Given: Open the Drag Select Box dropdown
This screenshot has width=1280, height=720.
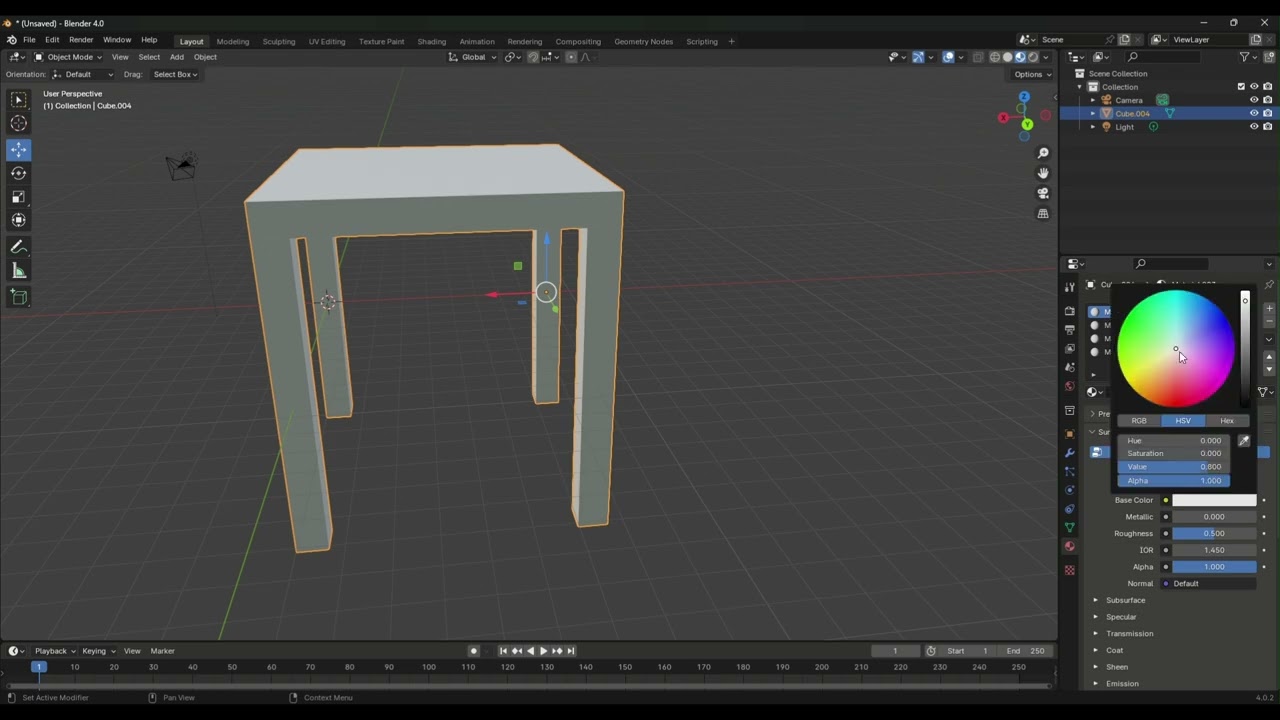Looking at the screenshot, I should (x=175, y=74).
